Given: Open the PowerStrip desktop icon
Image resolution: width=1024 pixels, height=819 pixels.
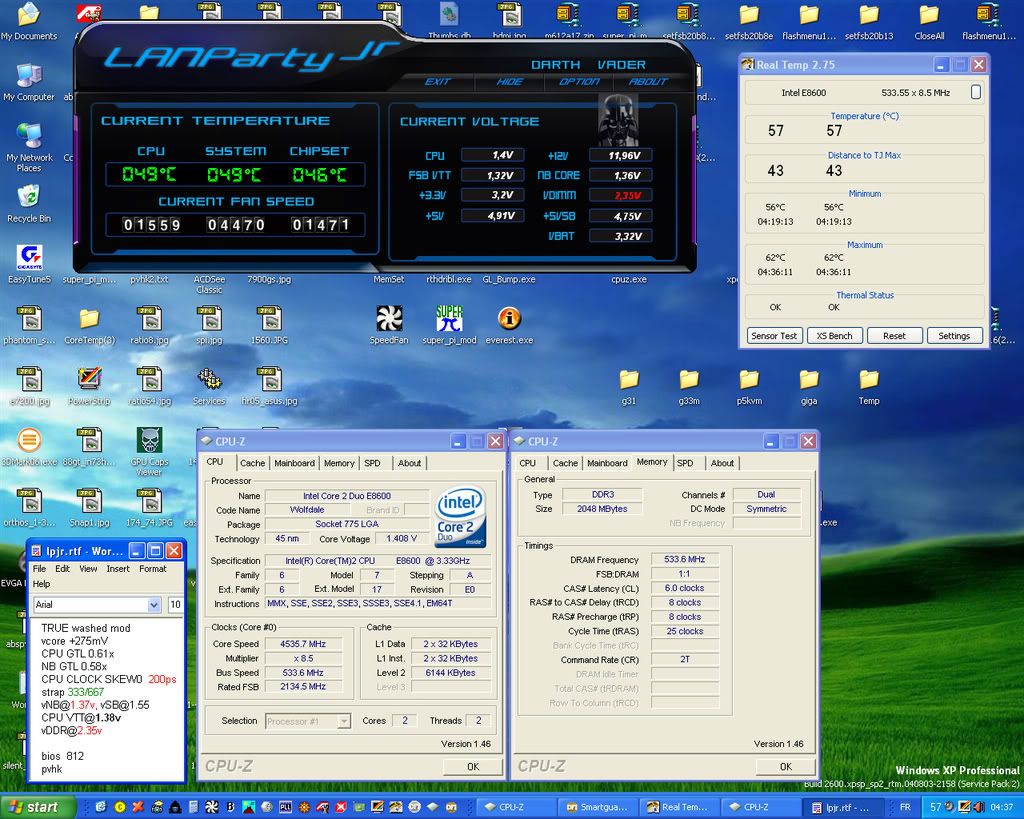Looking at the screenshot, I should tap(89, 380).
